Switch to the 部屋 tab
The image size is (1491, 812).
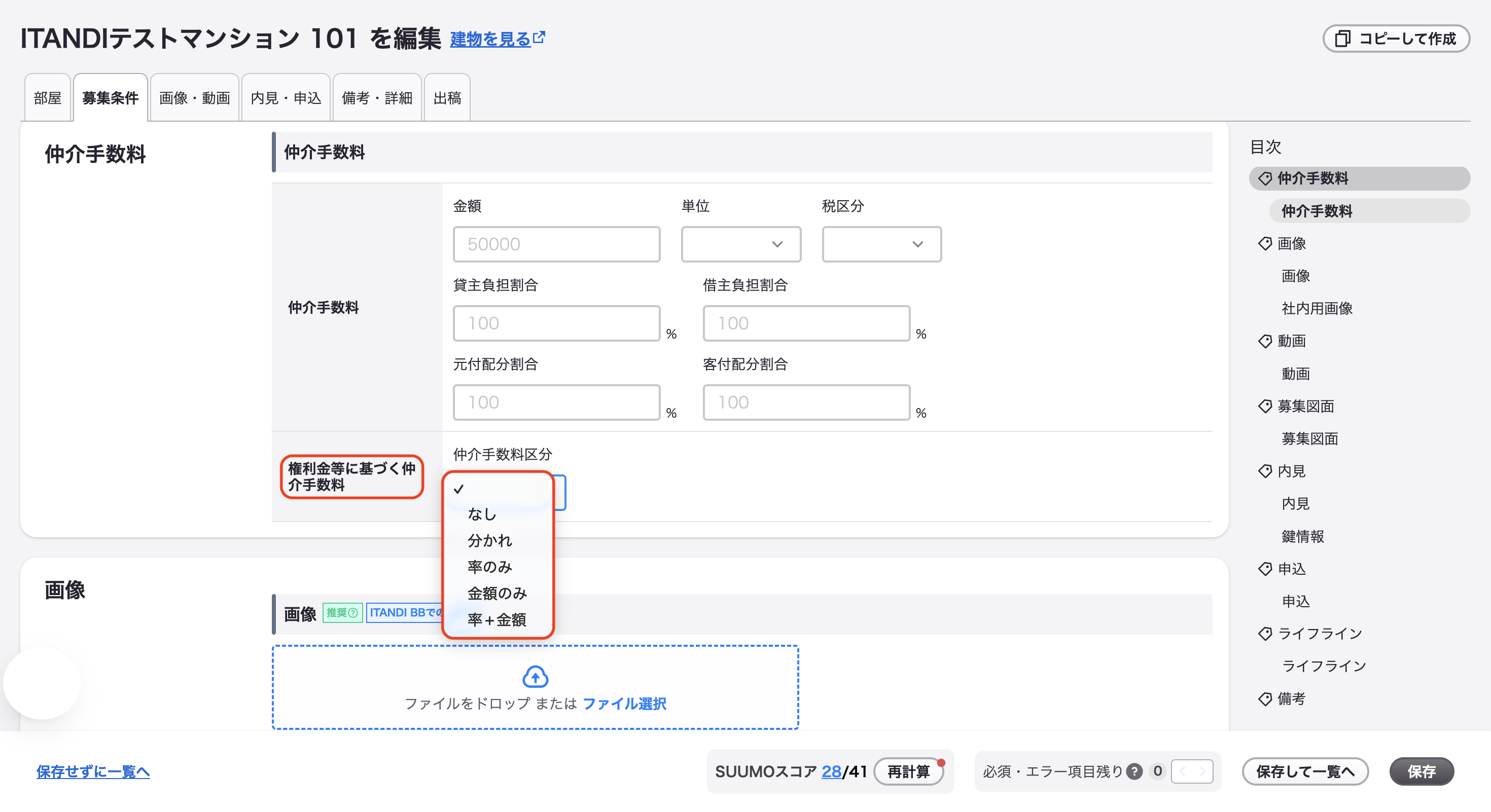point(47,98)
